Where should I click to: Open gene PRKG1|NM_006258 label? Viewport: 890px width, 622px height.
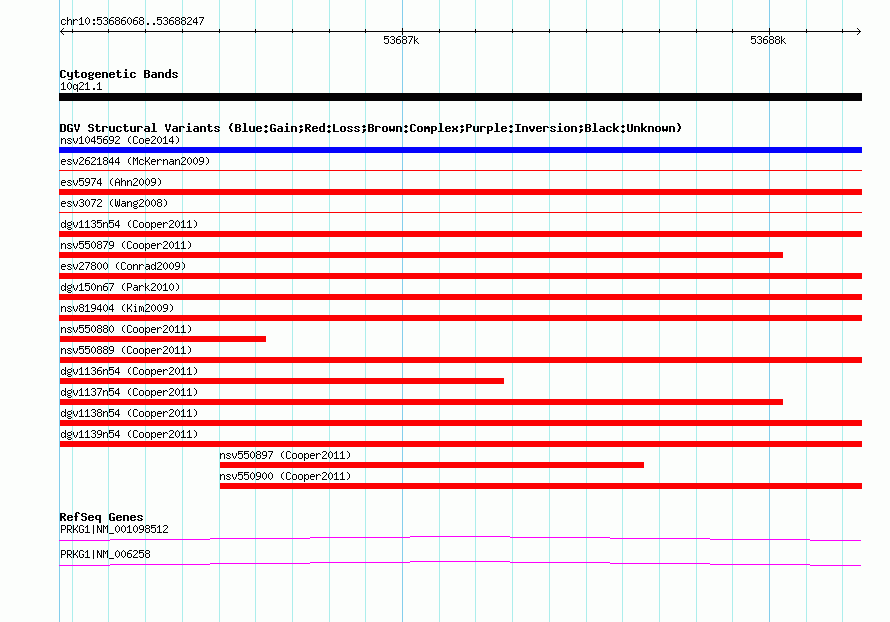click(105, 554)
